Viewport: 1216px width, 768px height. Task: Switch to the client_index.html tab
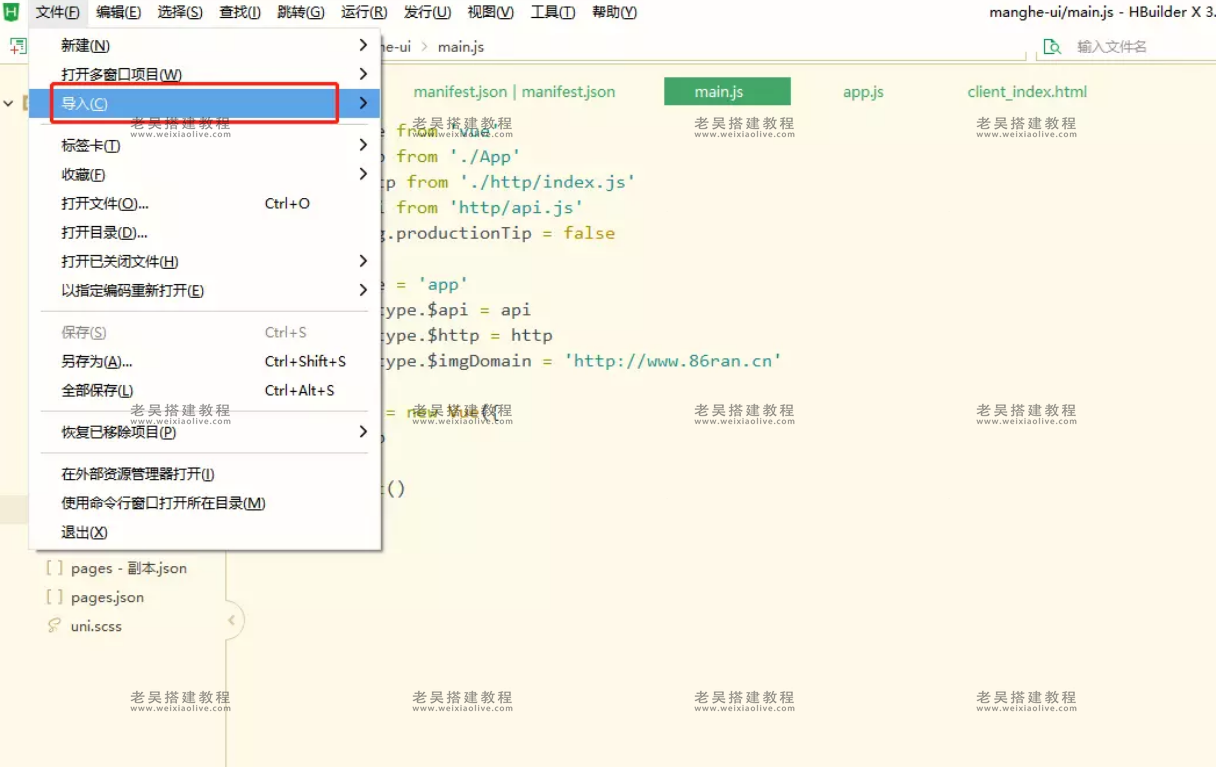pyautogui.click(x=1026, y=92)
